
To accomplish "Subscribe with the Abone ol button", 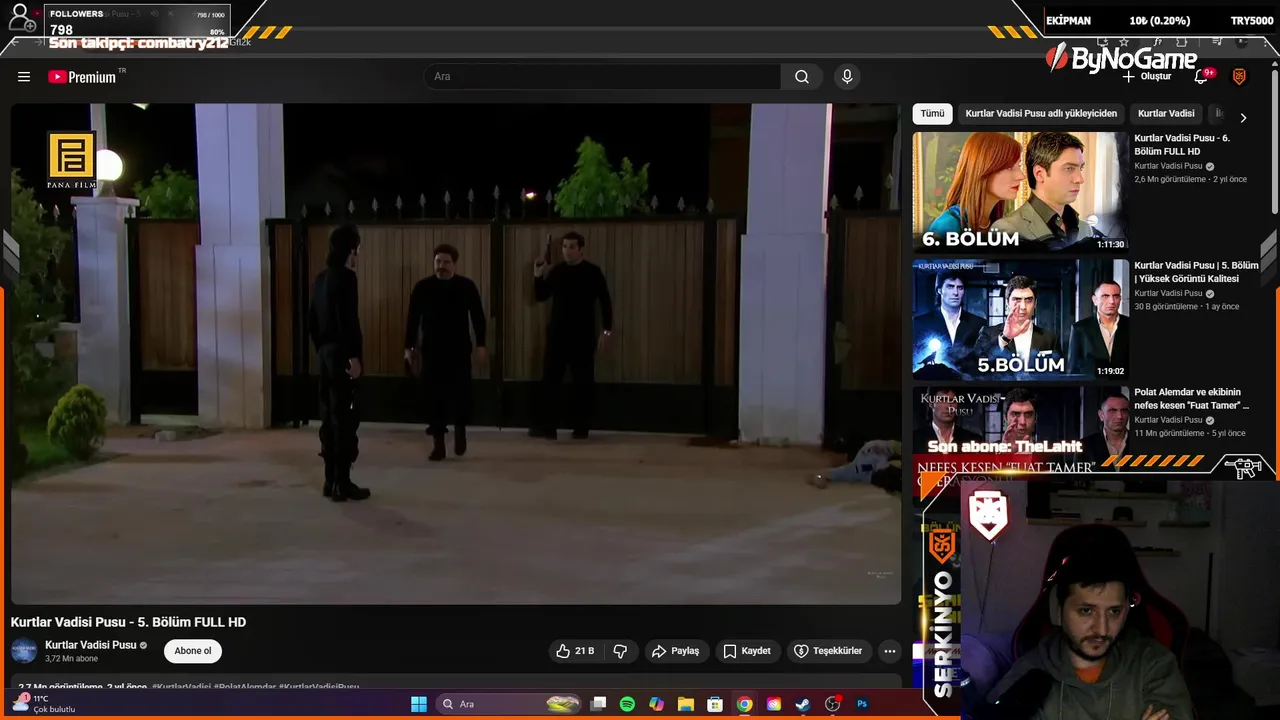I will (193, 651).
